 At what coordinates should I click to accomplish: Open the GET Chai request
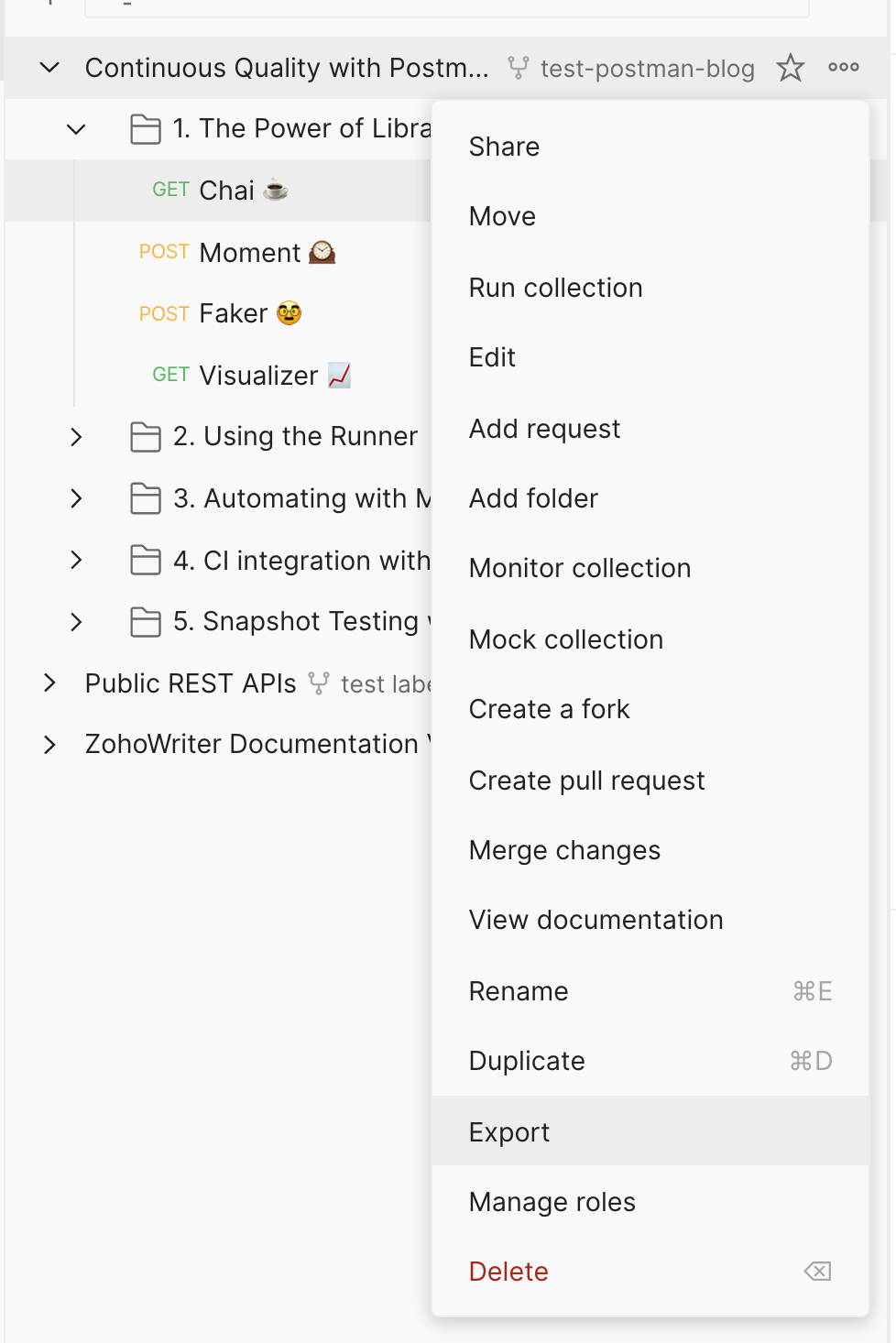pyautogui.click(x=225, y=191)
